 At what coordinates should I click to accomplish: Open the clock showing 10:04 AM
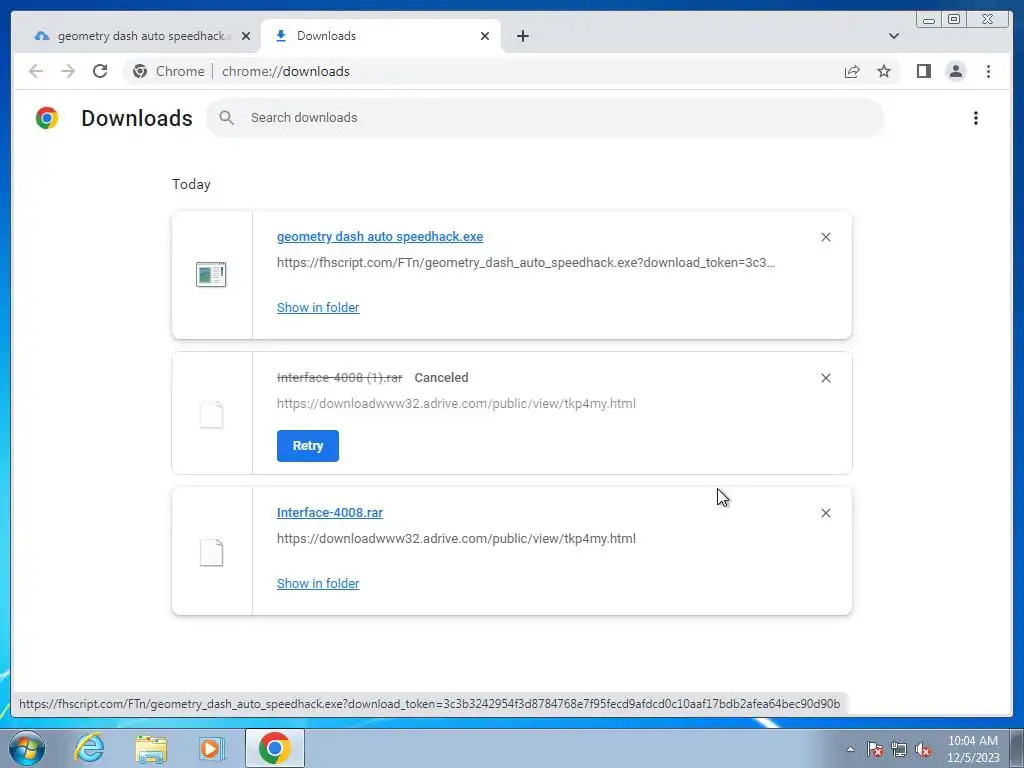[973, 749]
